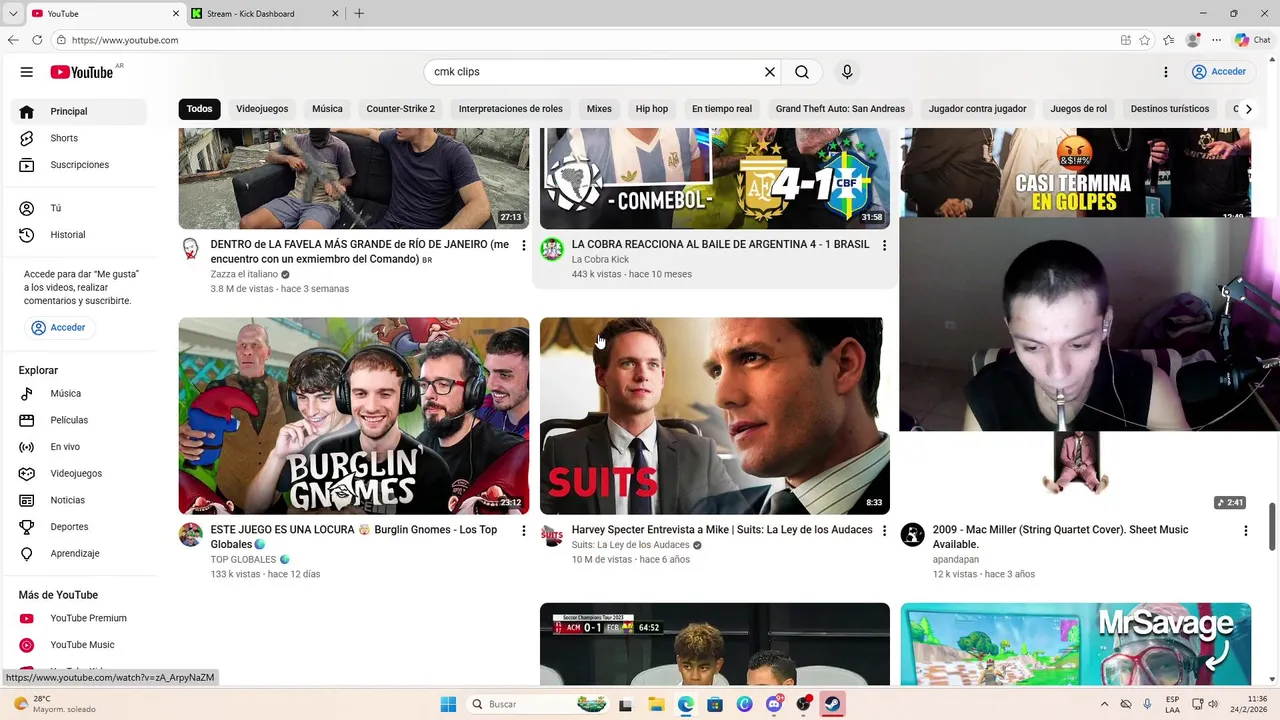The height and width of the screenshot is (720, 1280).
Task: Click the YouTube search input field
Action: pyautogui.click(x=595, y=72)
